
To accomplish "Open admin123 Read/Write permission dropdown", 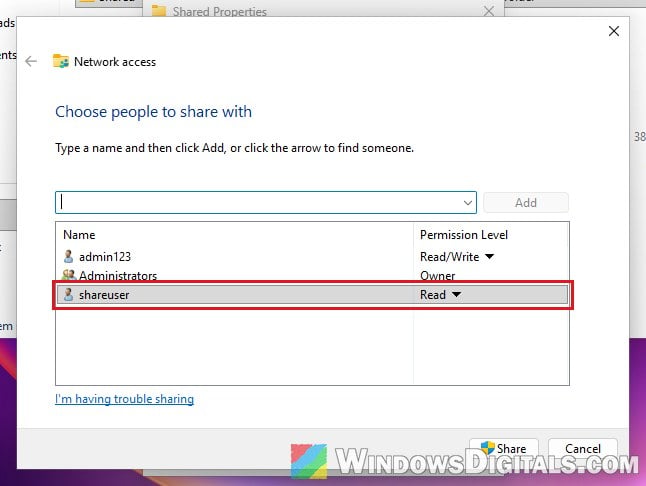I will coord(489,257).
